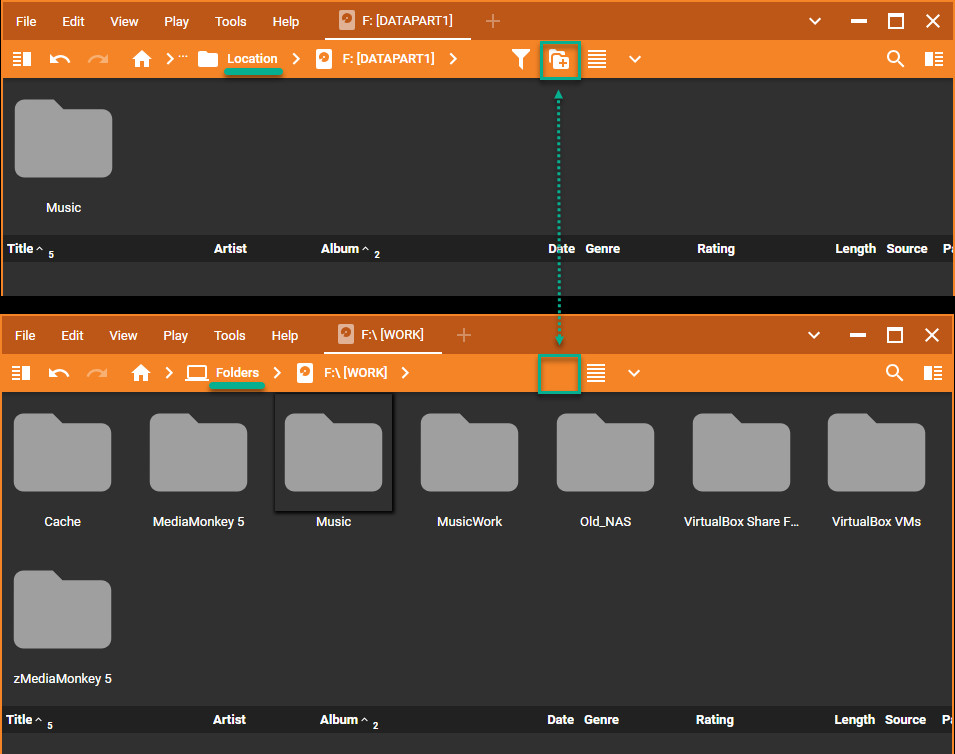This screenshot has height=754, width=955.
Task: Toggle the right panel icon in the bottom window
Action: click(933, 373)
